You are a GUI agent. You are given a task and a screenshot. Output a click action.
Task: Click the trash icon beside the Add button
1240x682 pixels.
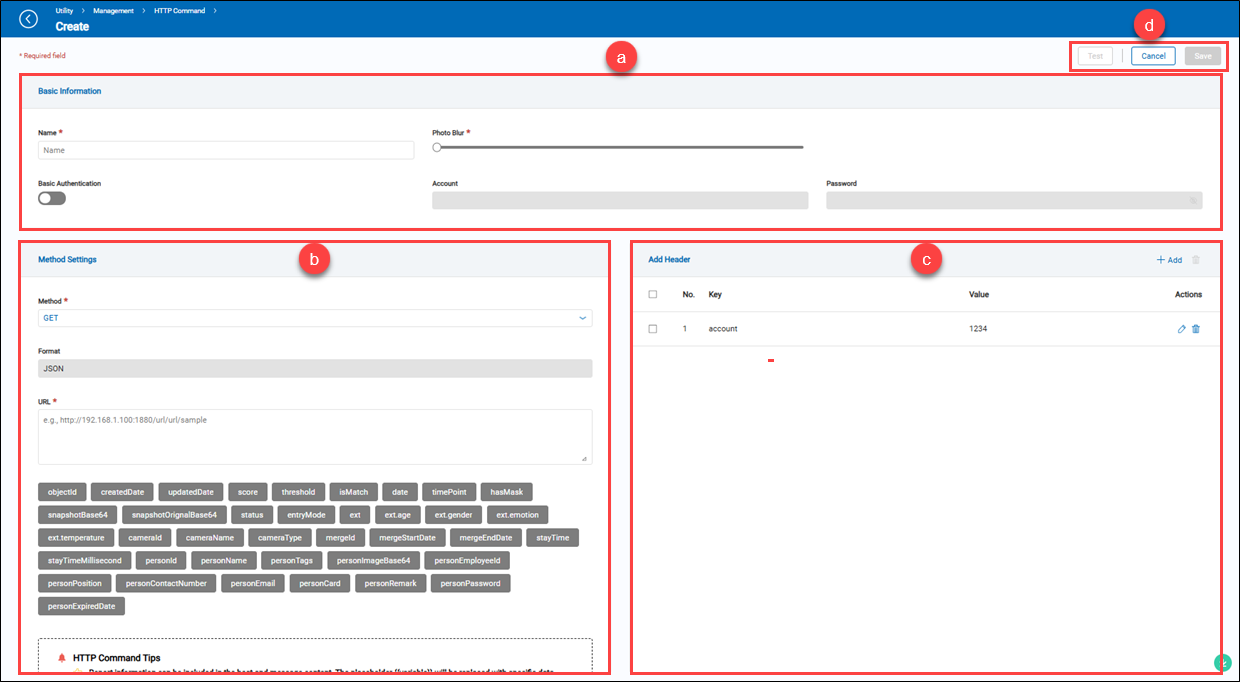click(x=1196, y=260)
